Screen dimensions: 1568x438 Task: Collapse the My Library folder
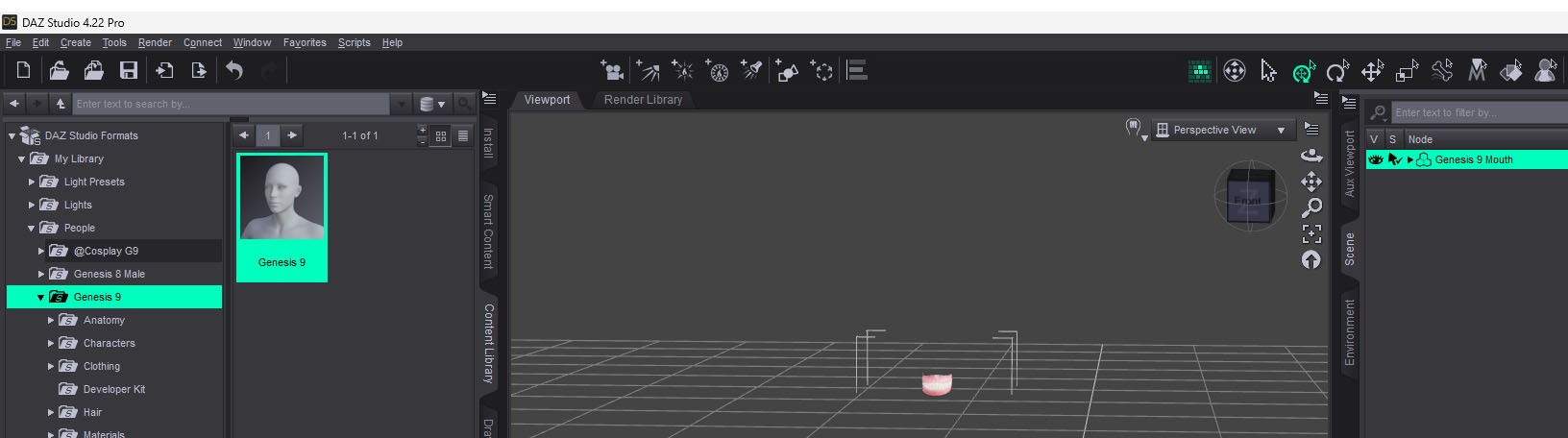coord(21,158)
